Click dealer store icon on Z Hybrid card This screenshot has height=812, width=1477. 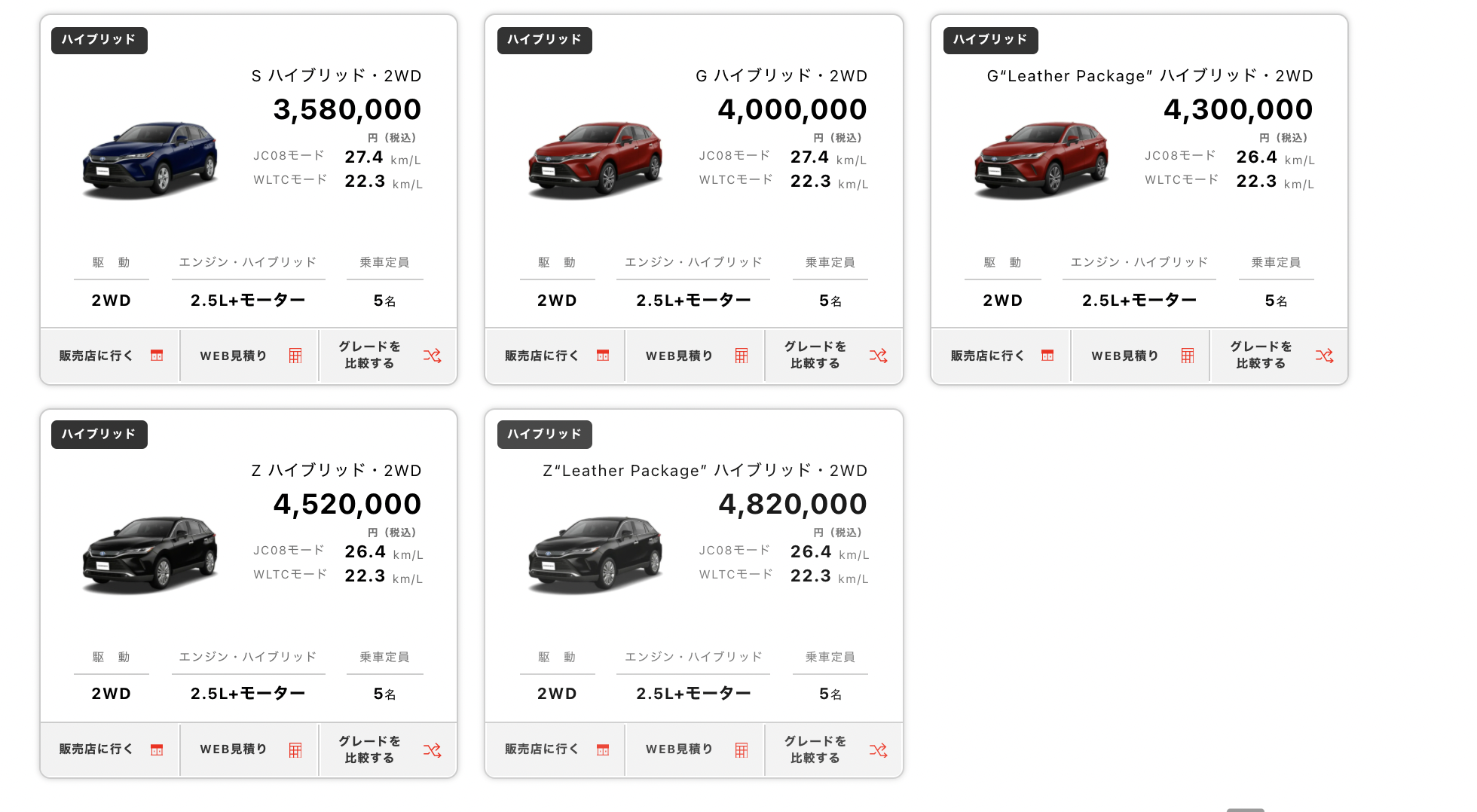click(x=157, y=750)
